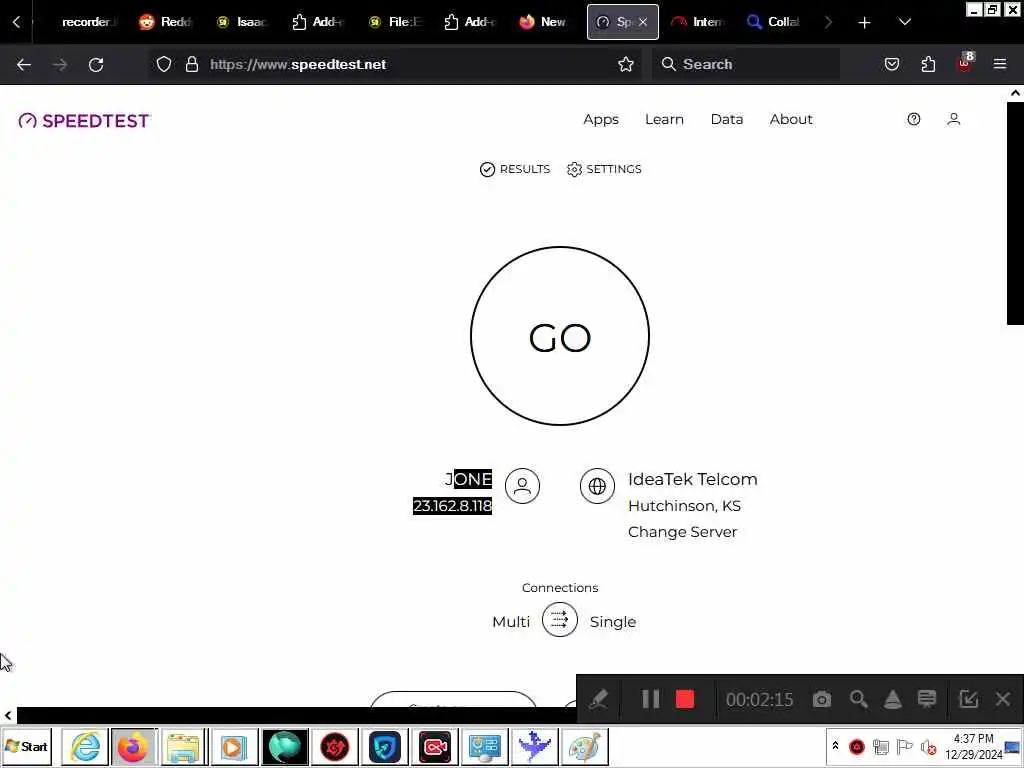This screenshot has height=768, width=1024.
Task: Switch to the Reddit tab
Action: coord(167,22)
